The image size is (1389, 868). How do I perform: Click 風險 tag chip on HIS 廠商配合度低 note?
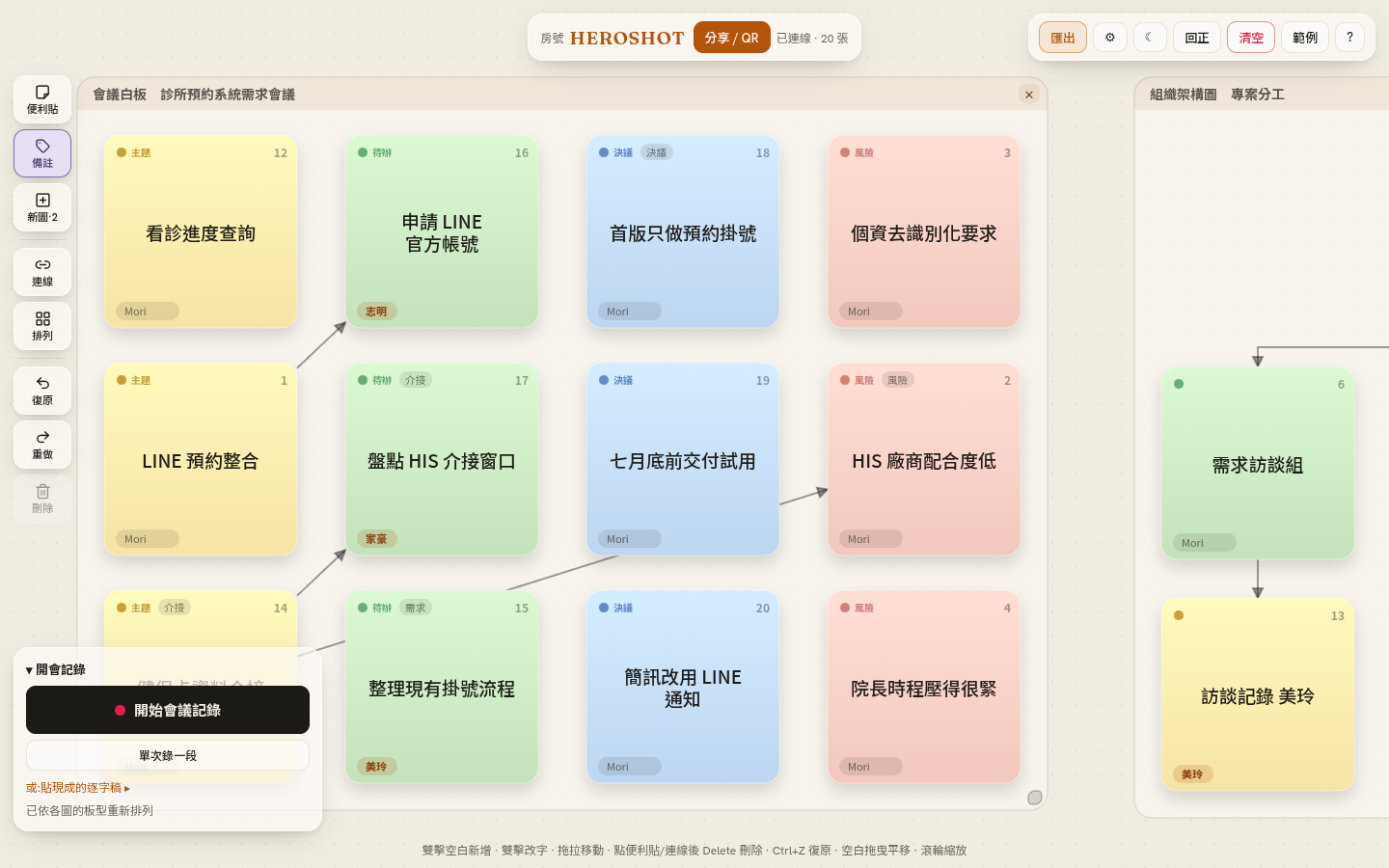coord(898,380)
